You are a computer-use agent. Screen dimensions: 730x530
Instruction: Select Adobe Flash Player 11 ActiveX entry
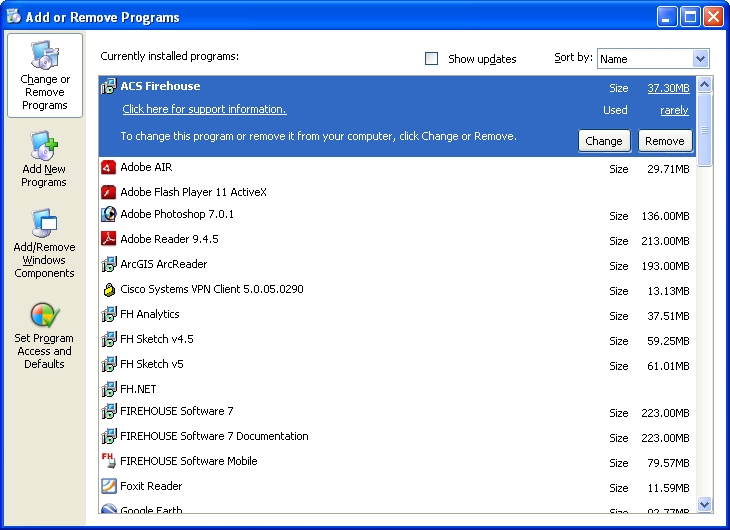397,192
